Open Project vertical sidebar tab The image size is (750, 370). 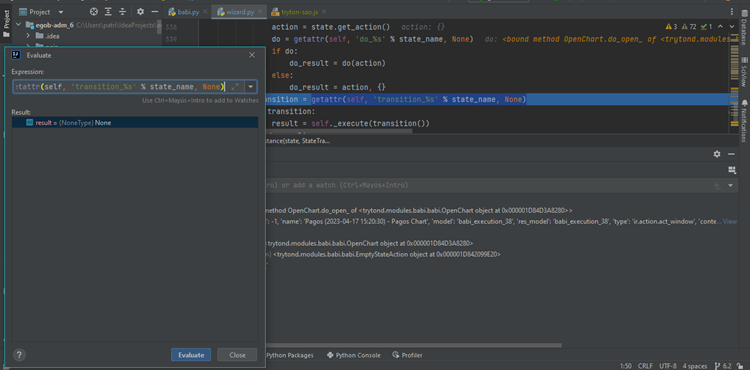[x=7, y=24]
